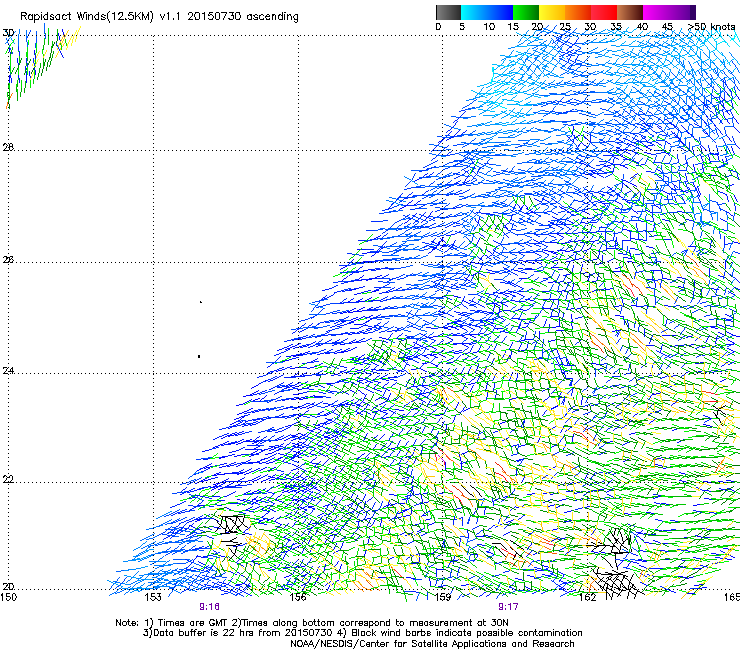Click the "15" label under color scale
The height and width of the screenshot is (650, 740).
[513, 27]
